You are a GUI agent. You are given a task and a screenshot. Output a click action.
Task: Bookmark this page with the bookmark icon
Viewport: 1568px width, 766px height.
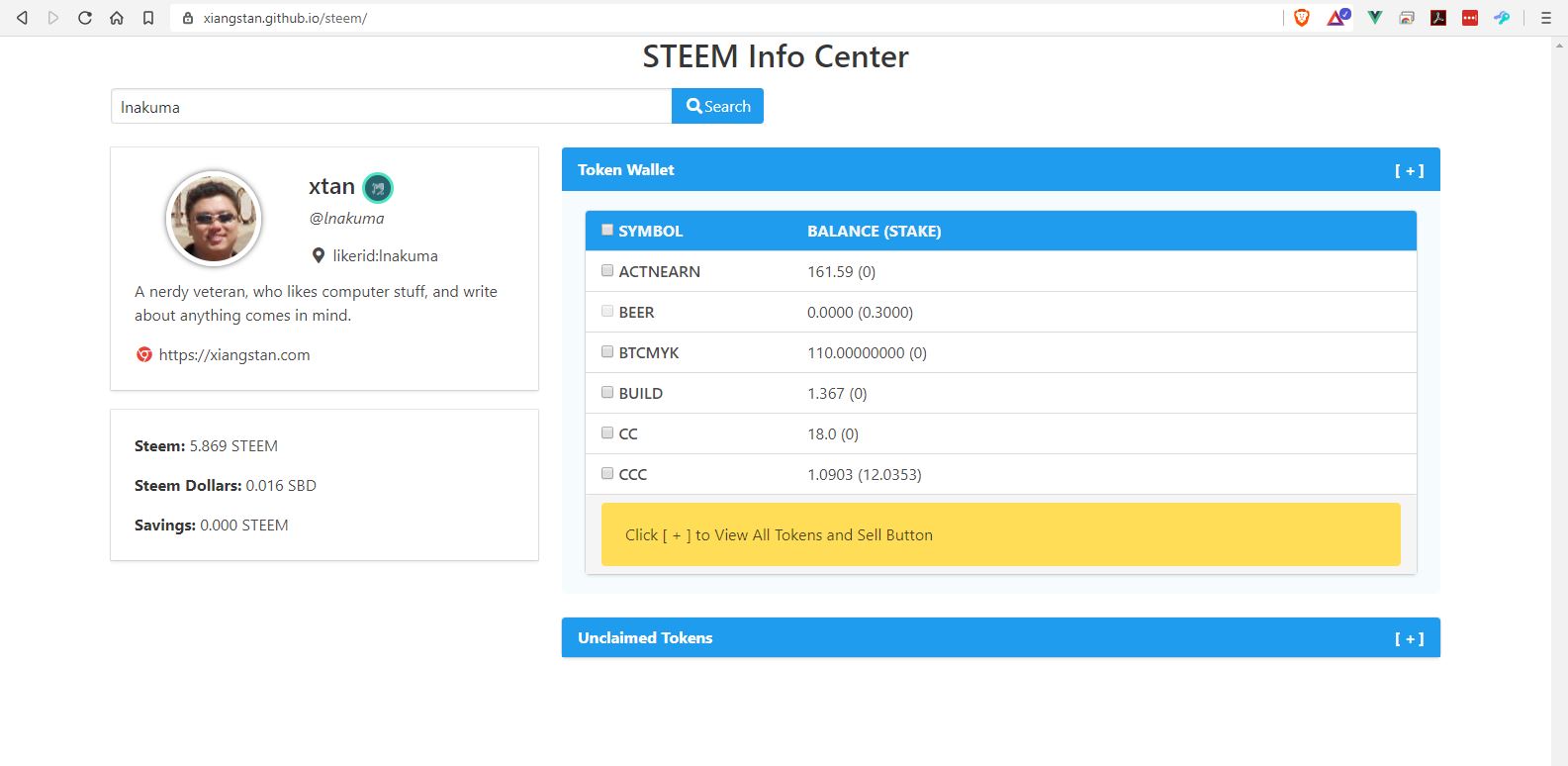coord(148,18)
